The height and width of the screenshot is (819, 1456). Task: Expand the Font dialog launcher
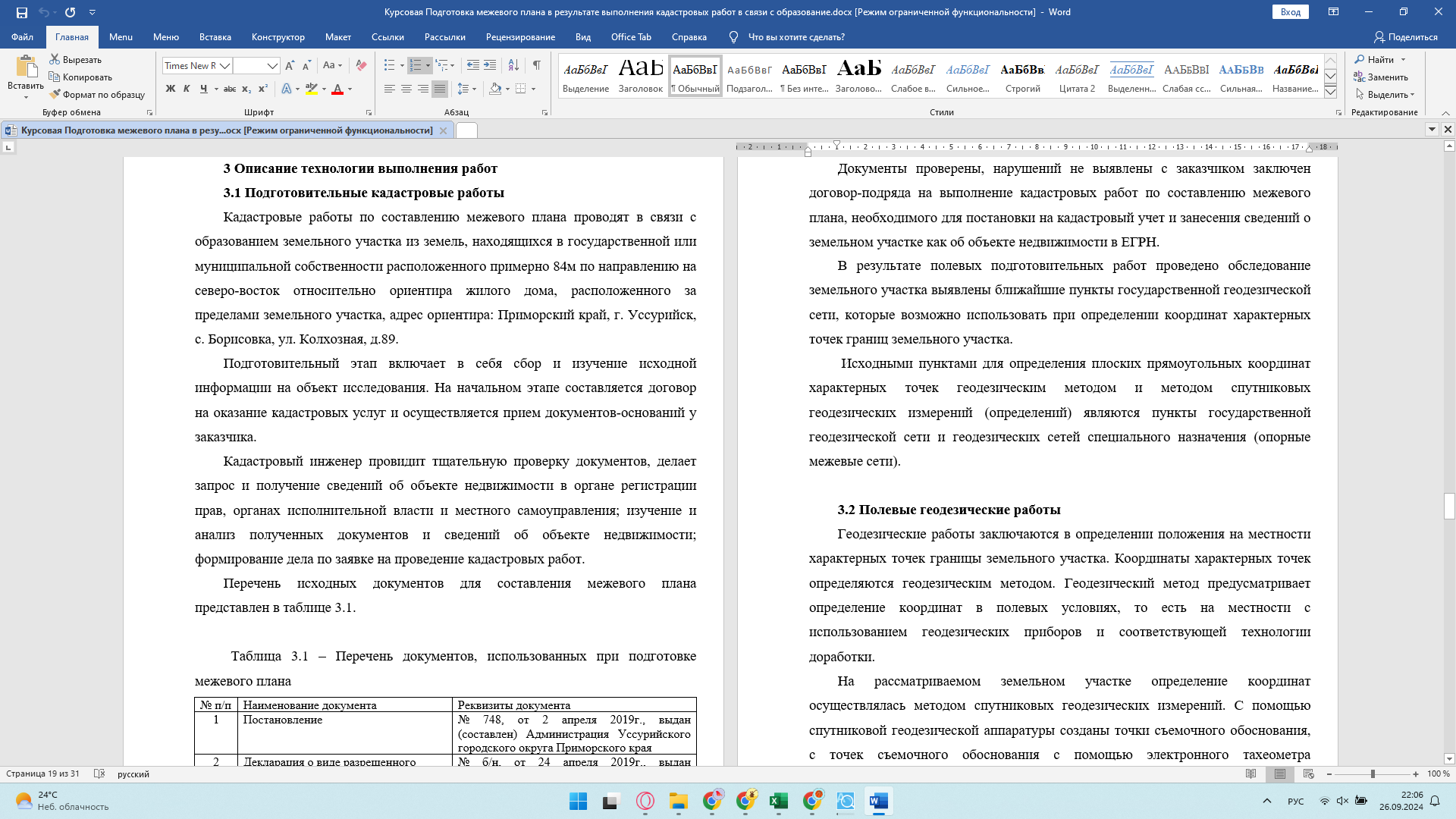pos(369,112)
